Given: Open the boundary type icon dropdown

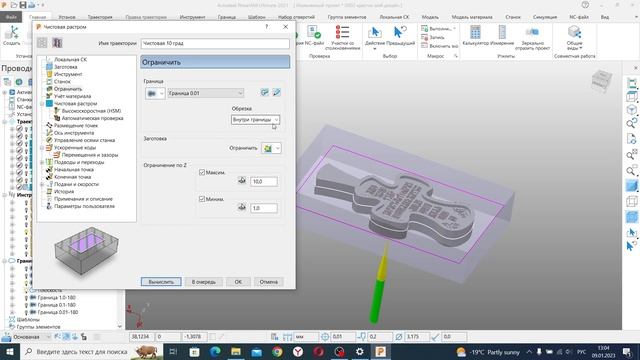Looking at the screenshot, I should pyautogui.click(x=155, y=93).
